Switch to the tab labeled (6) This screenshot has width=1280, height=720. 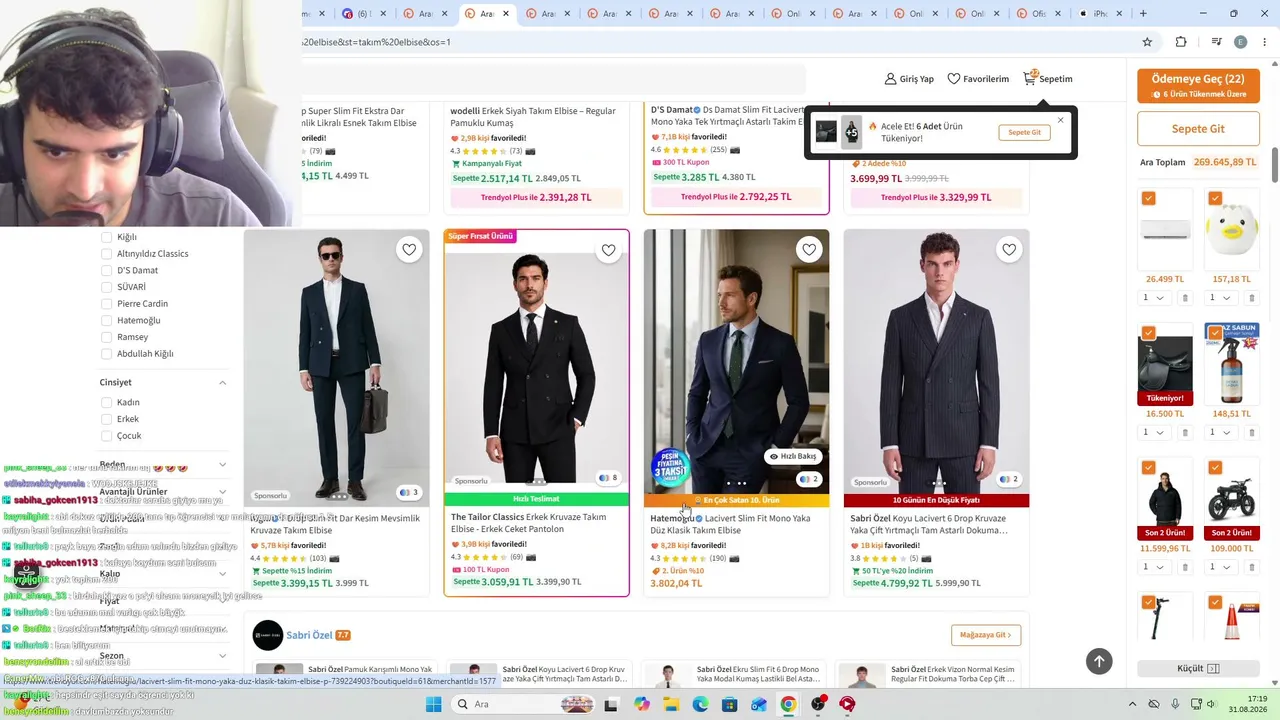(364, 14)
